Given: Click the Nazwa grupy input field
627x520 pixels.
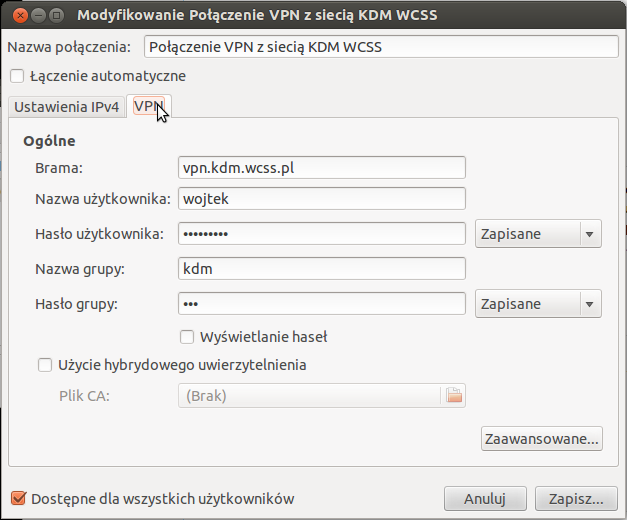Looking at the screenshot, I should [321, 268].
